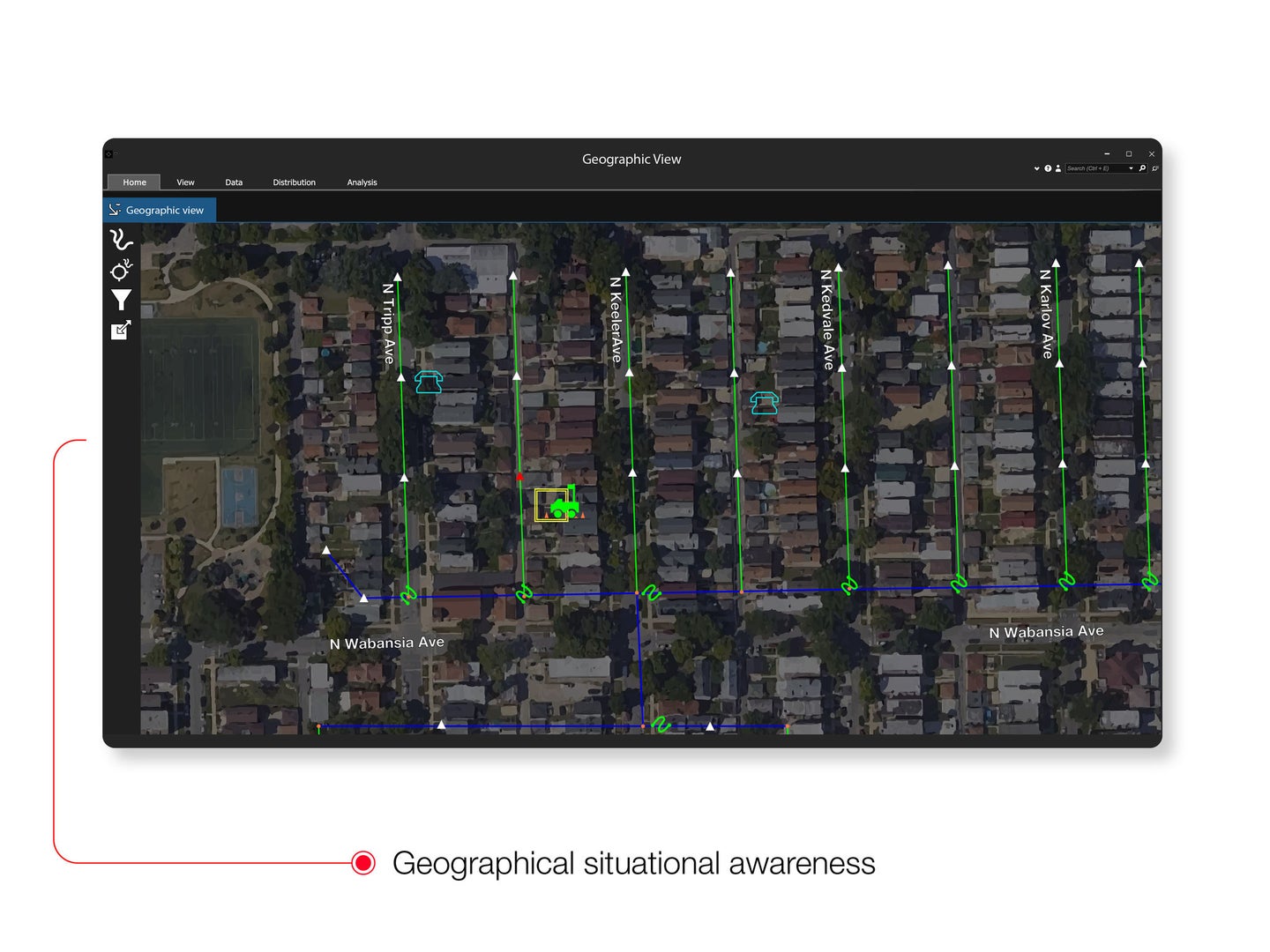Screen dimensions: 1270x952
Task: Select the curved line trace tool
Action: (121, 240)
